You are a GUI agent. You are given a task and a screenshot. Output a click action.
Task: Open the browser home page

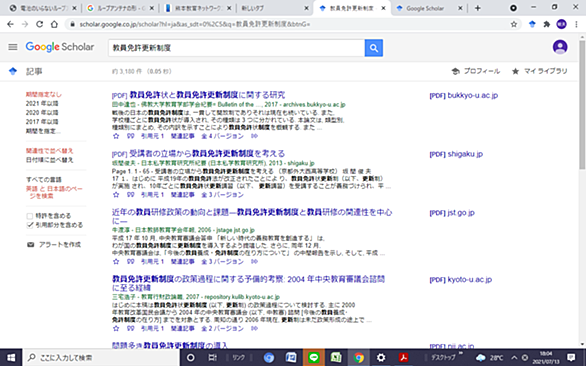pyautogui.click(x=54, y=24)
